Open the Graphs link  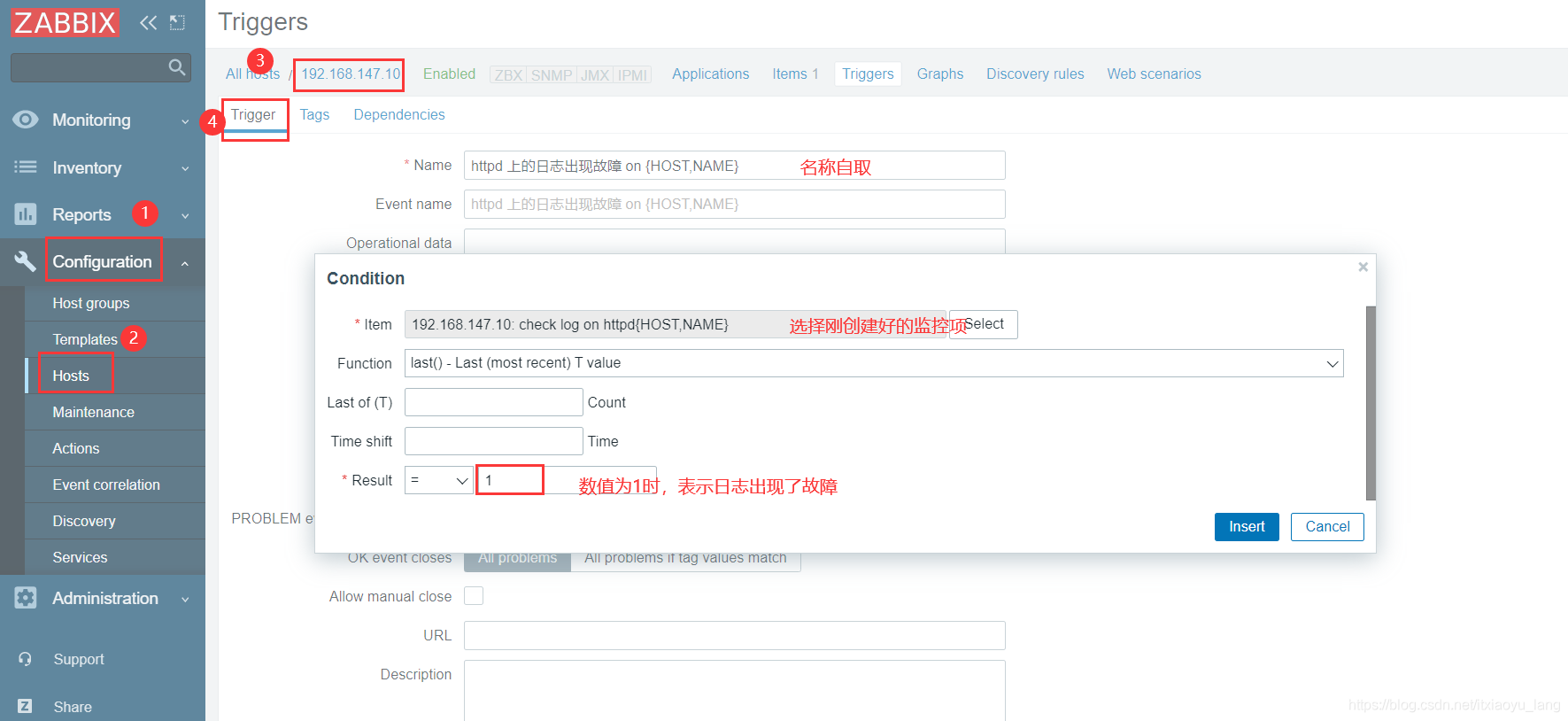tap(940, 74)
